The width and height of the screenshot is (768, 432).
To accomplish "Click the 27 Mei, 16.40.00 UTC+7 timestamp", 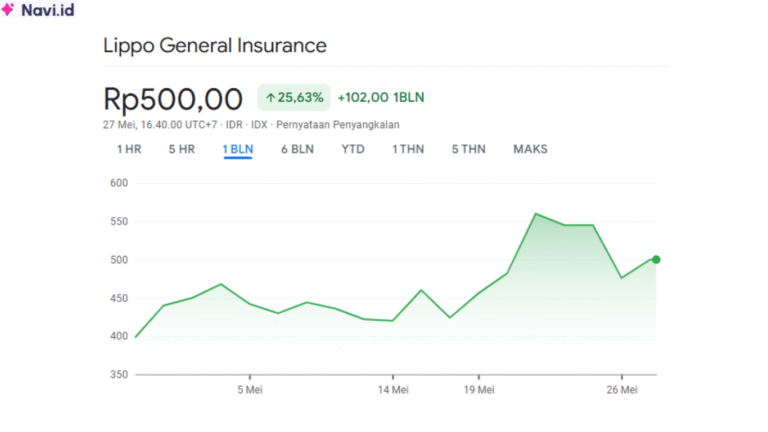I will pos(160,125).
